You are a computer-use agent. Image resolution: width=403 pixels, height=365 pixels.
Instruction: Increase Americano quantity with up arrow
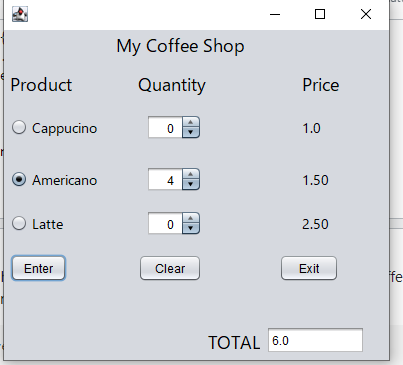point(191,174)
